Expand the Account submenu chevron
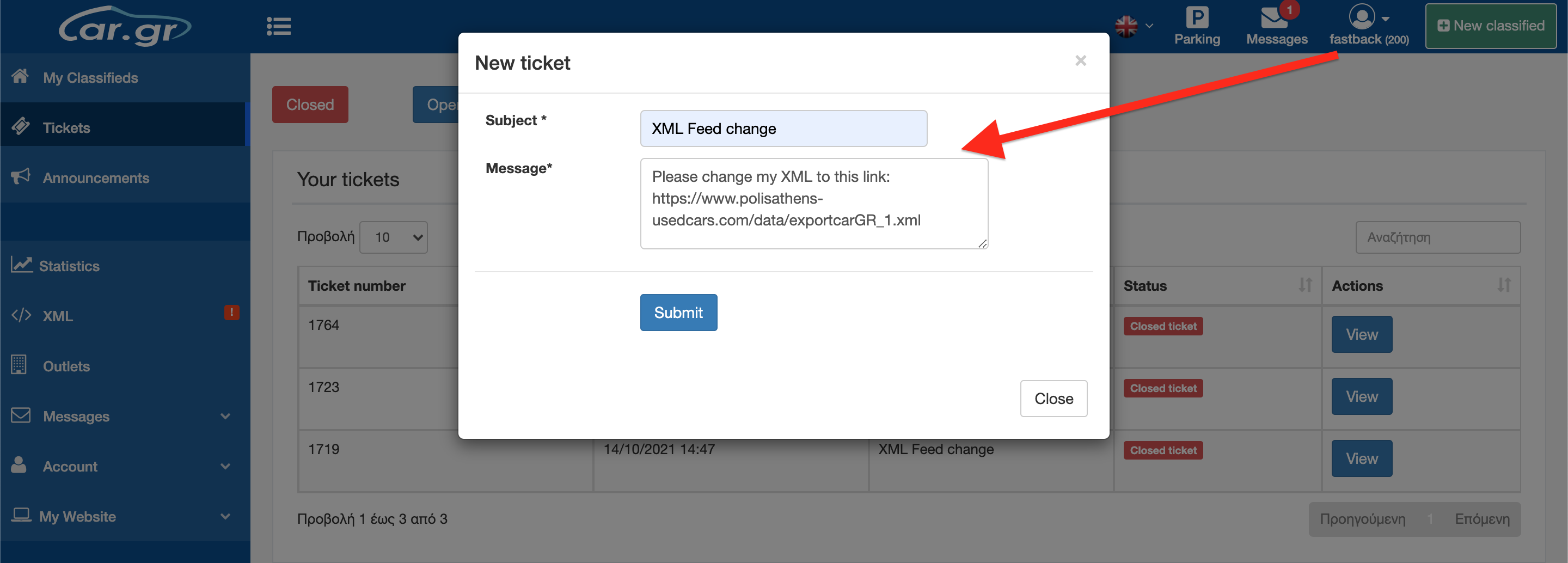 pyautogui.click(x=225, y=466)
